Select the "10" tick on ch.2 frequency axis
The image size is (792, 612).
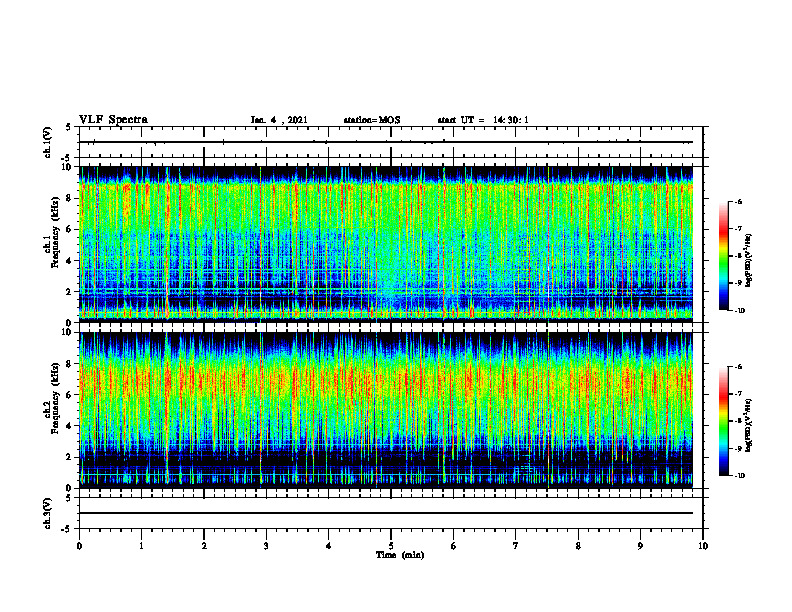click(x=68, y=332)
